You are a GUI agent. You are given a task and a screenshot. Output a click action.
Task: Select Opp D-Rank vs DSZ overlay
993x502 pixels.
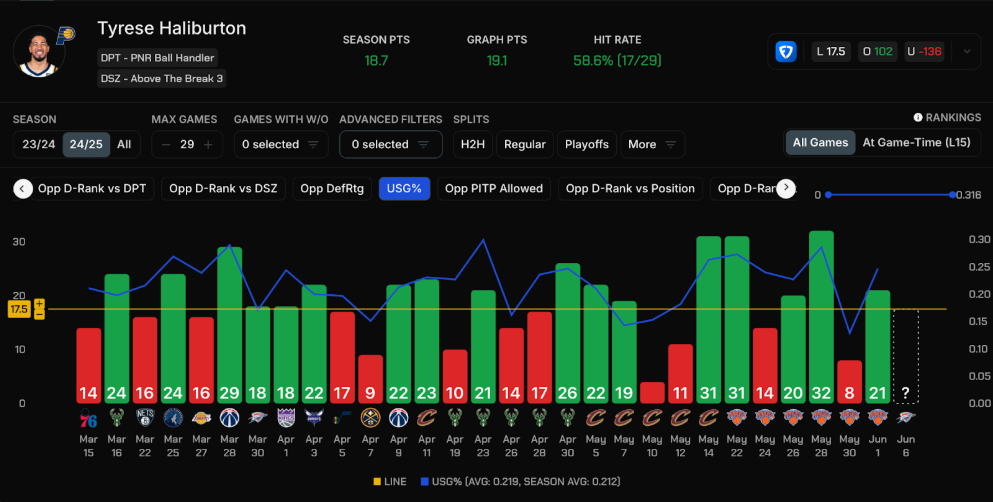click(223, 189)
